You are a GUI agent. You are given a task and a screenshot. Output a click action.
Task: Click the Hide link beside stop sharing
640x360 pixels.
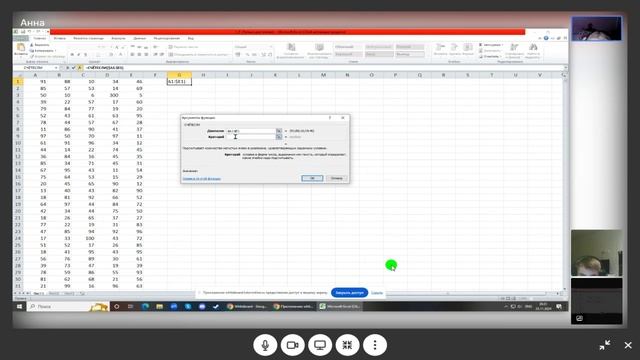click(377, 293)
